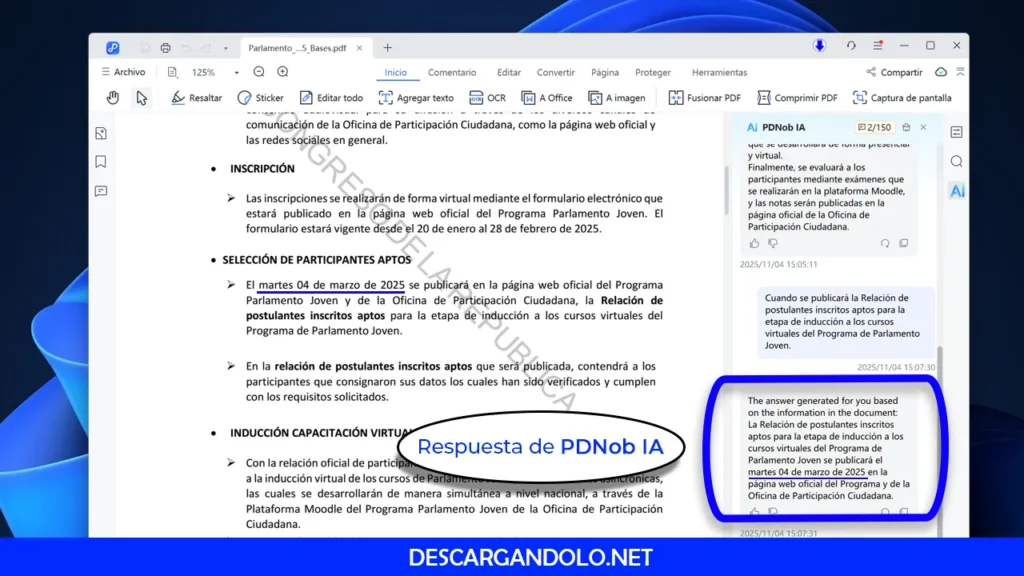Image resolution: width=1024 pixels, height=576 pixels.
Task: Give thumbs up to PDNob IA answer
Action: click(753, 512)
